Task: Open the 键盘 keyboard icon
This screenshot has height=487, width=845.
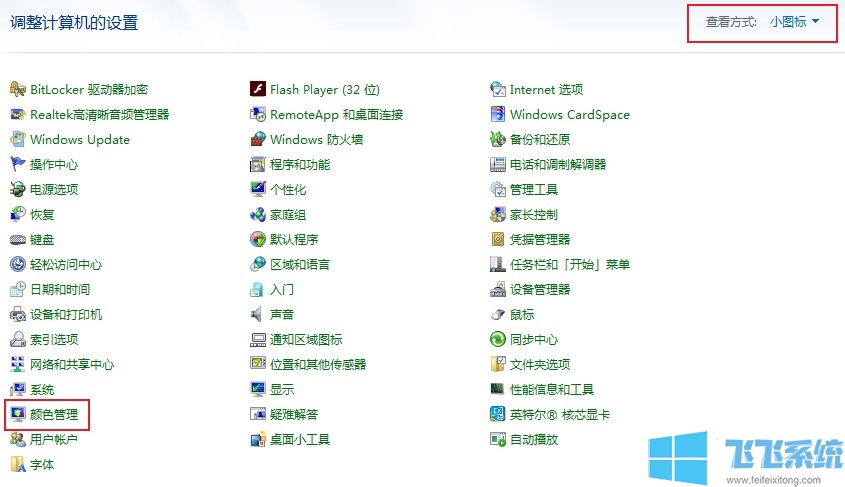Action: [18, 240]
